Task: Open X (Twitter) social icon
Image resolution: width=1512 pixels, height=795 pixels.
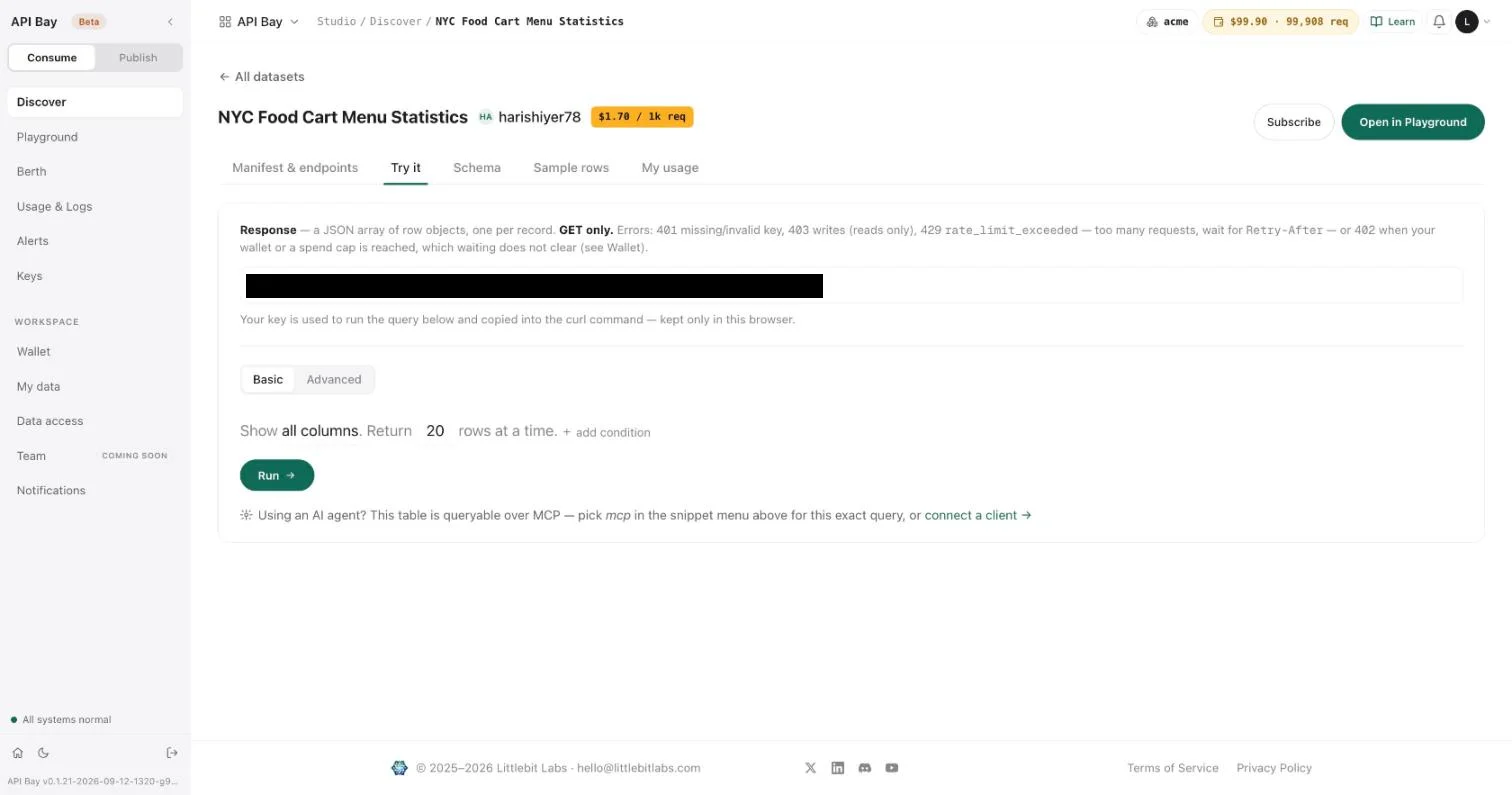Action: (810, 768)
